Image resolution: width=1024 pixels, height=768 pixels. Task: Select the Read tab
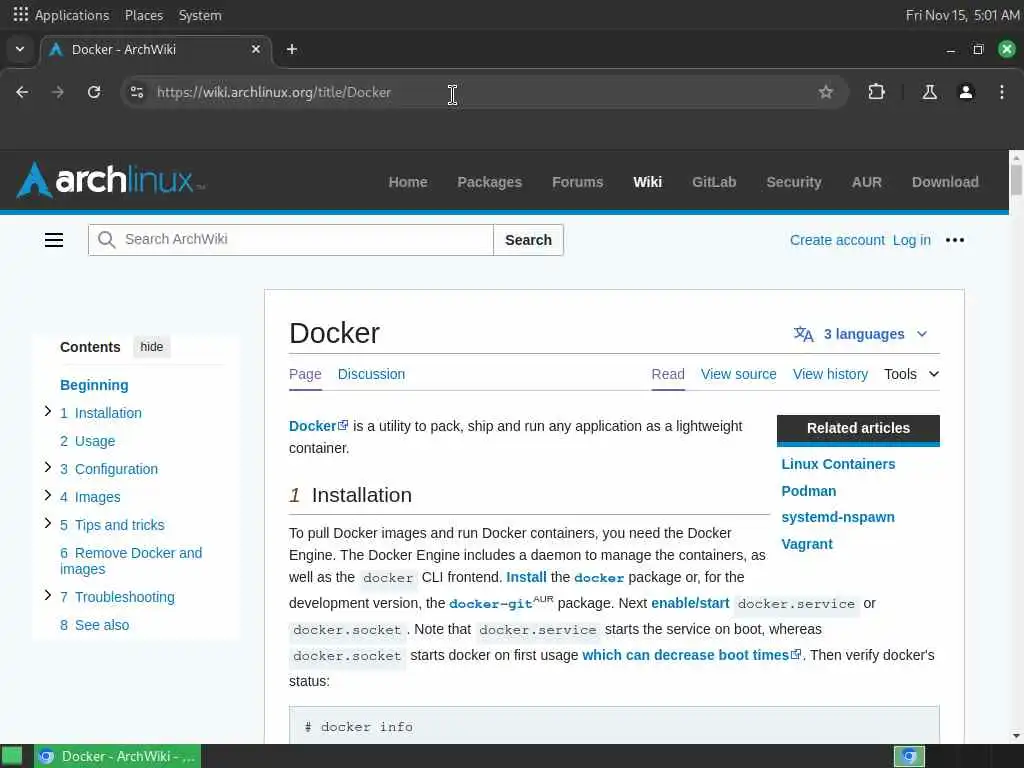668,374
